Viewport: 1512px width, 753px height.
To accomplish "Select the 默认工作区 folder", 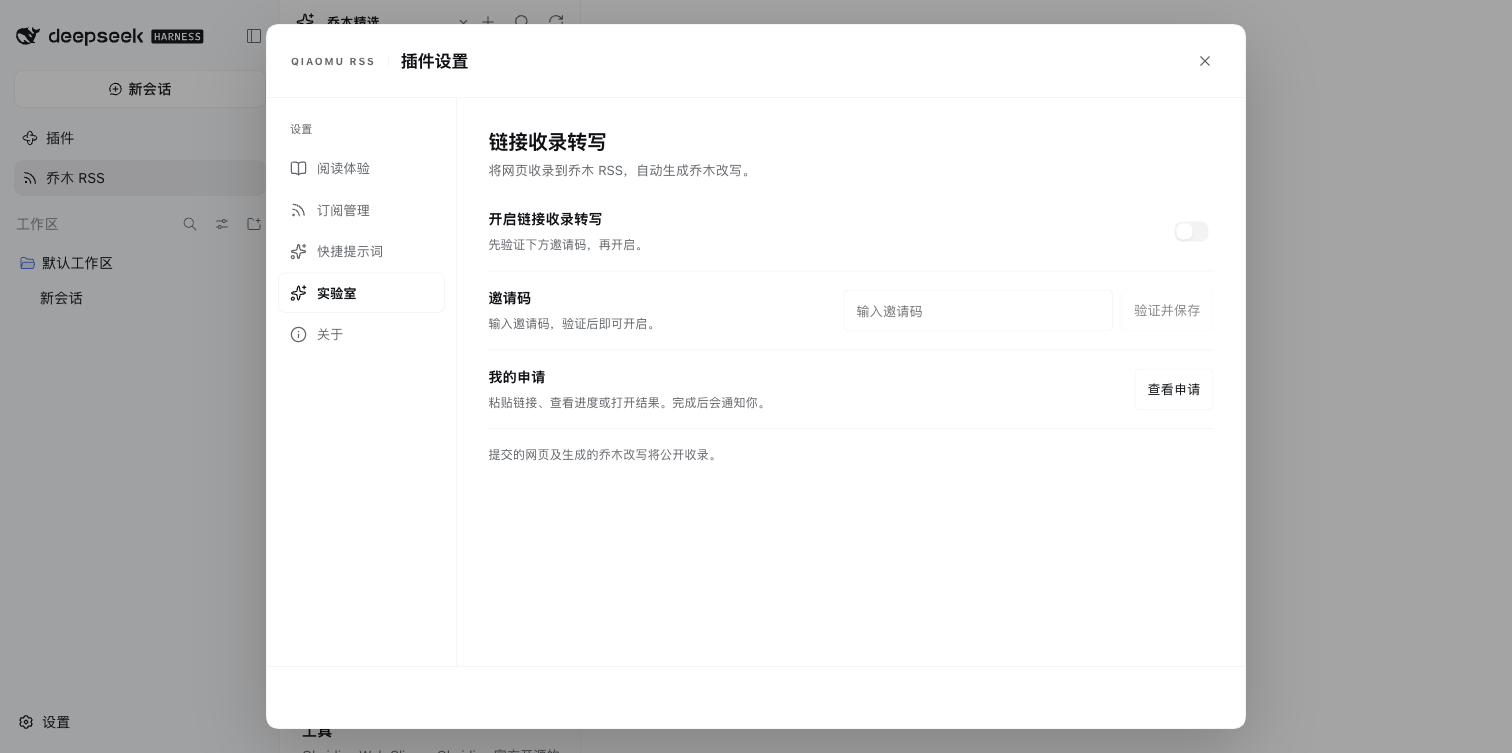I will (140, 263).
